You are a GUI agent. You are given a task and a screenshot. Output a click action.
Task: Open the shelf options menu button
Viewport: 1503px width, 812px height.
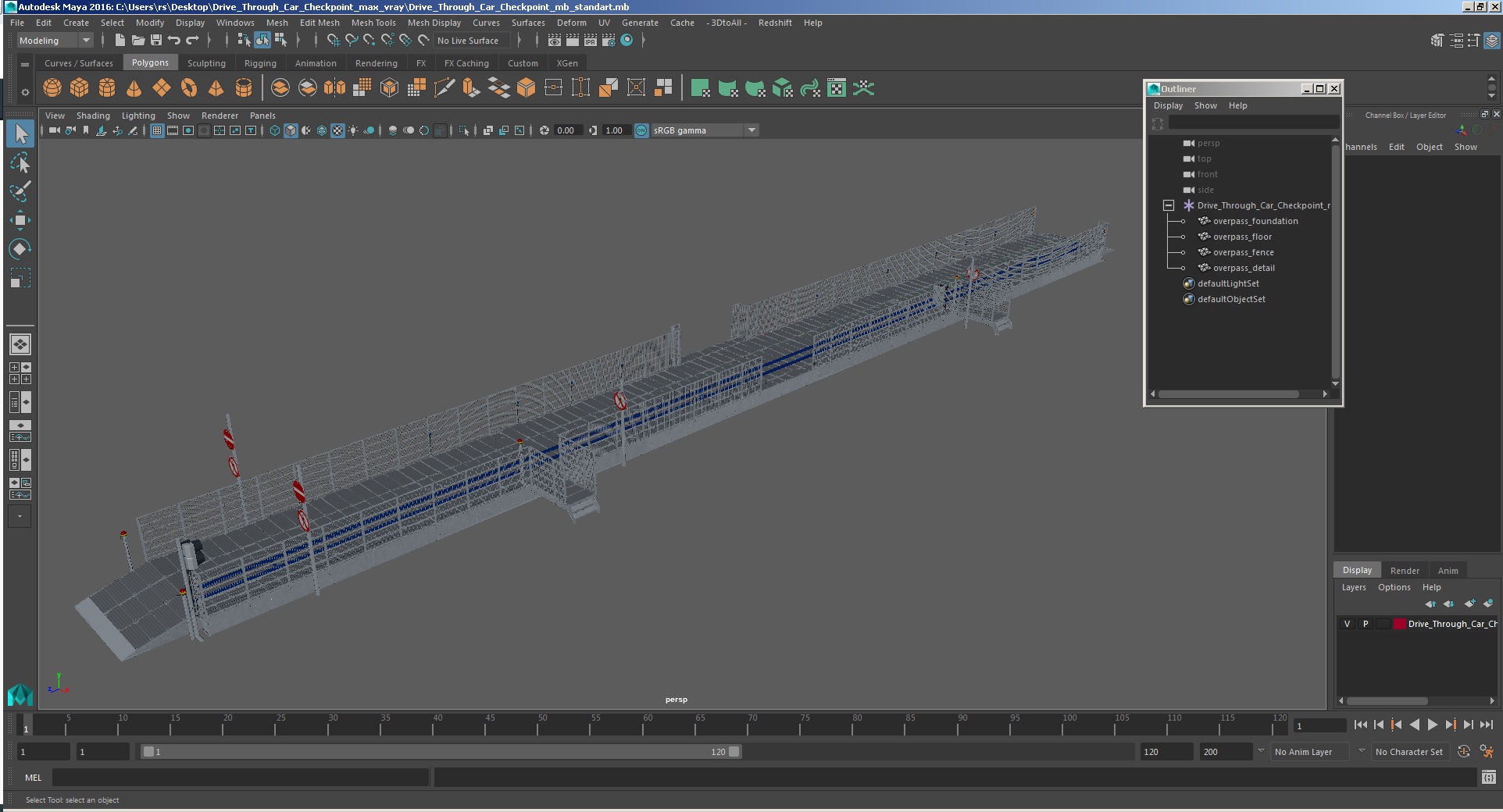click(x=25, y=92)
